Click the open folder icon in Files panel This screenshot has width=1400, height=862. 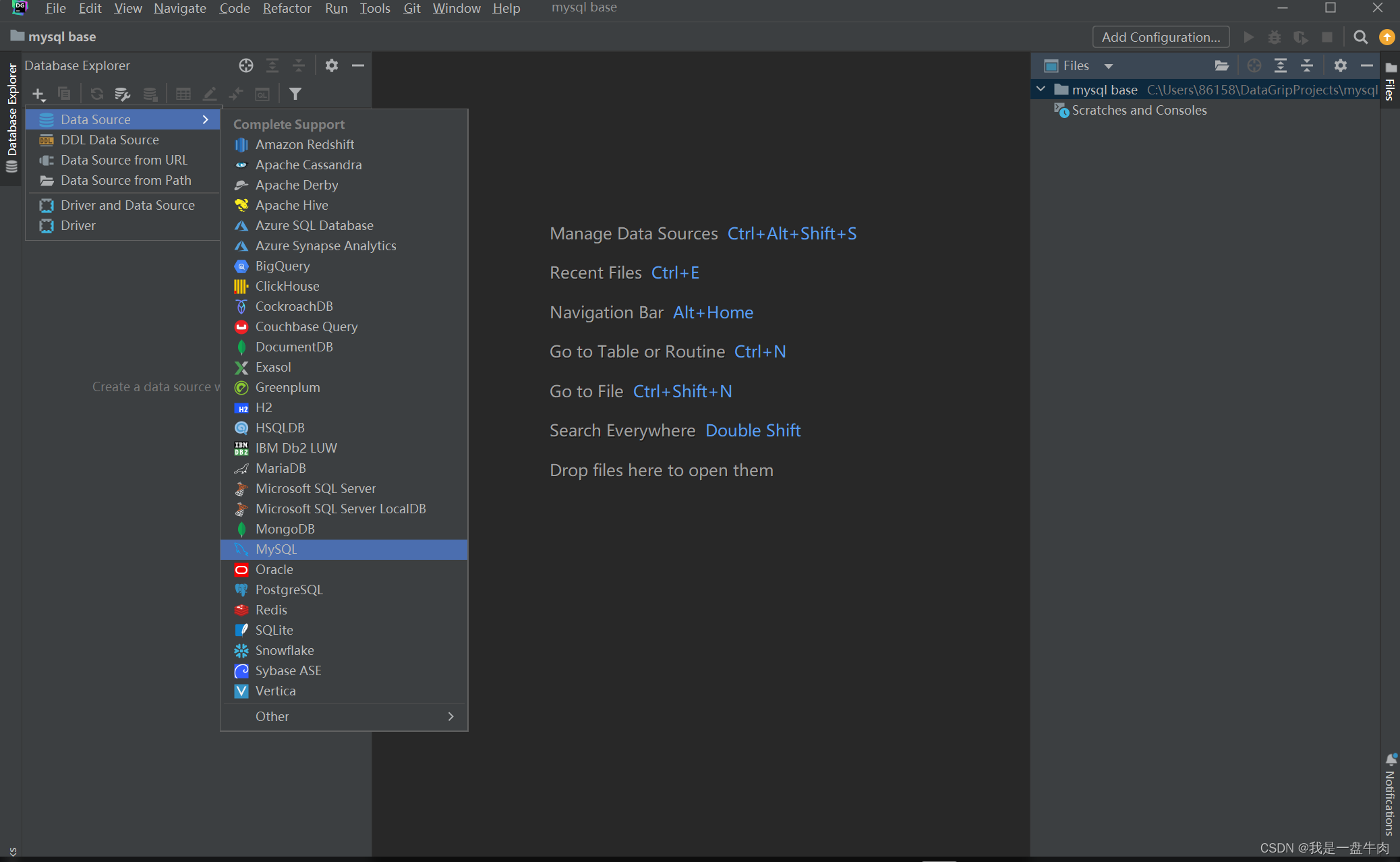(1221, 65)
